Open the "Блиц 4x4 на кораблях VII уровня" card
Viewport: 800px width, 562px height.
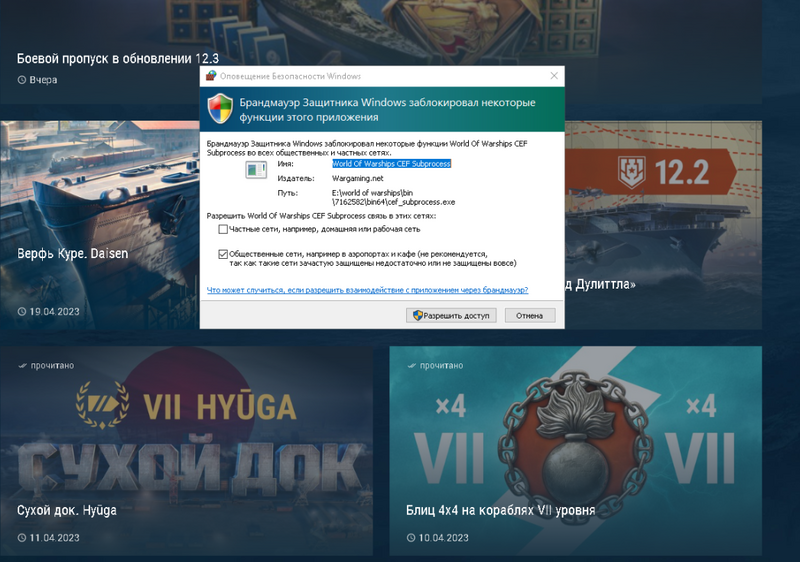pos(576,451)
